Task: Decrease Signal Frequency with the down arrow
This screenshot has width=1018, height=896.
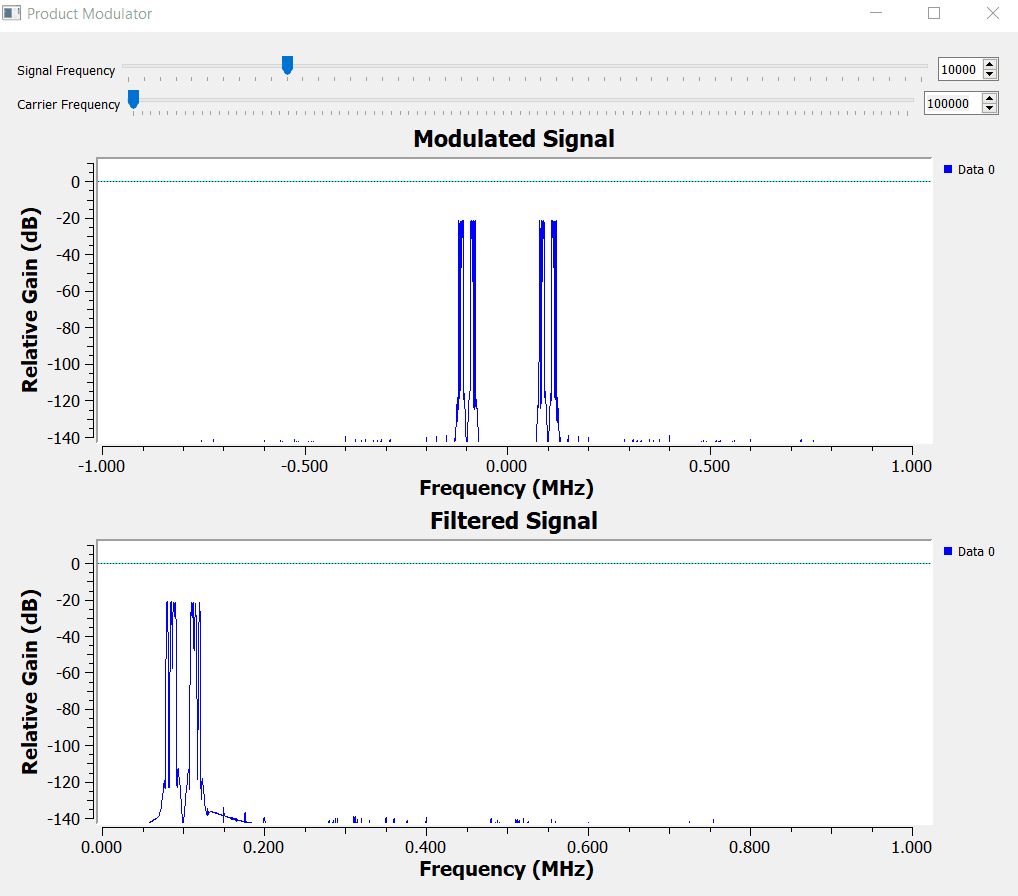Action: tap(990, 75)
